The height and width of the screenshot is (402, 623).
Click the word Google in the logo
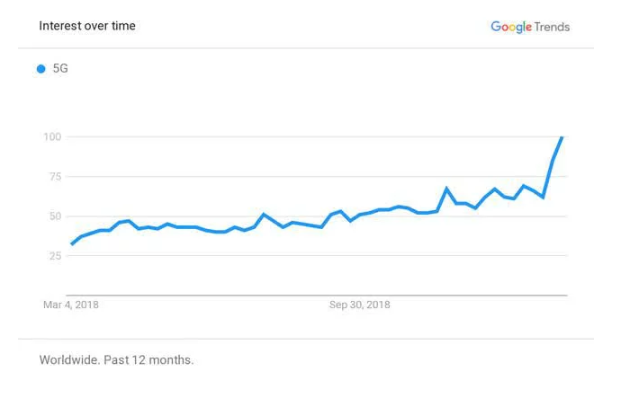pyautogui.click(x=511, y=27)
